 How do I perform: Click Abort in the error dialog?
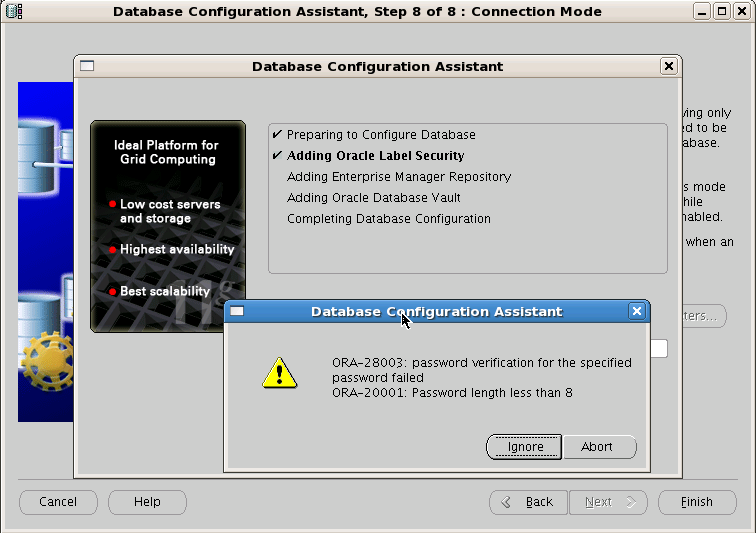(x=599, y=447)
